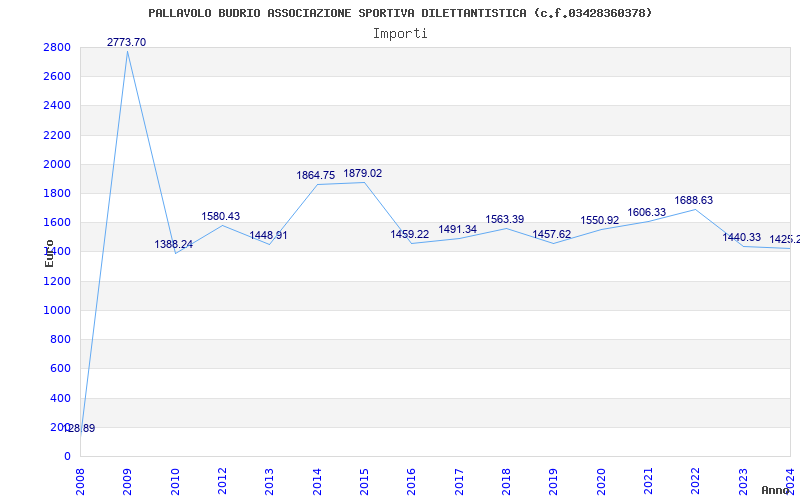Click the 2000 y-axis tick label
This screenshot has height=500, width=800.
coord(57,164)
